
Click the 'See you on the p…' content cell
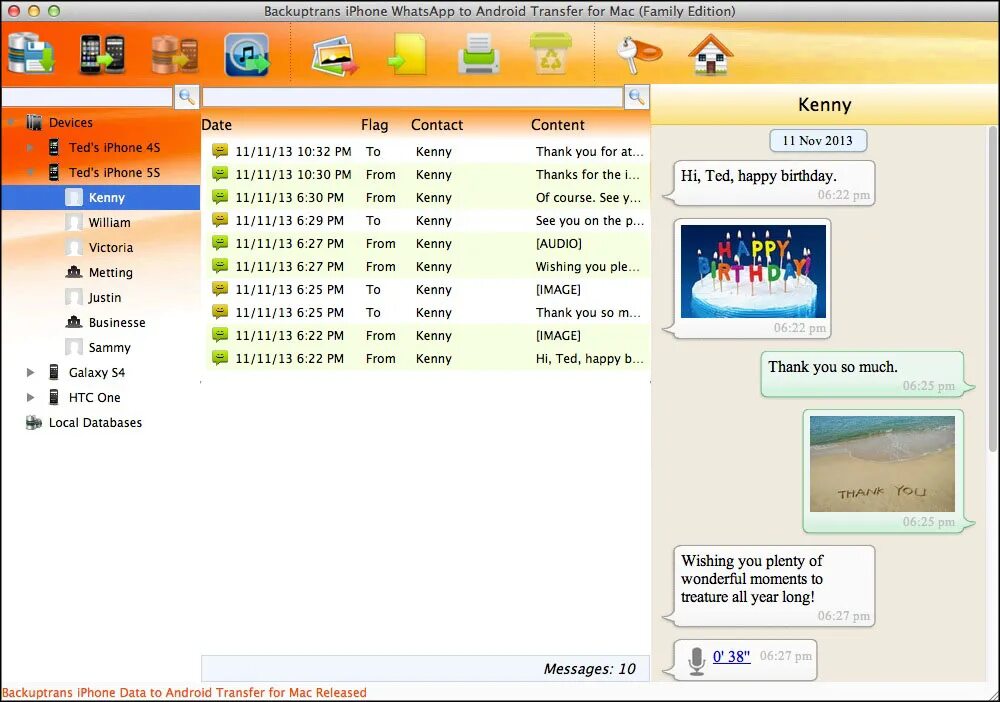click(x=589, y=221)
